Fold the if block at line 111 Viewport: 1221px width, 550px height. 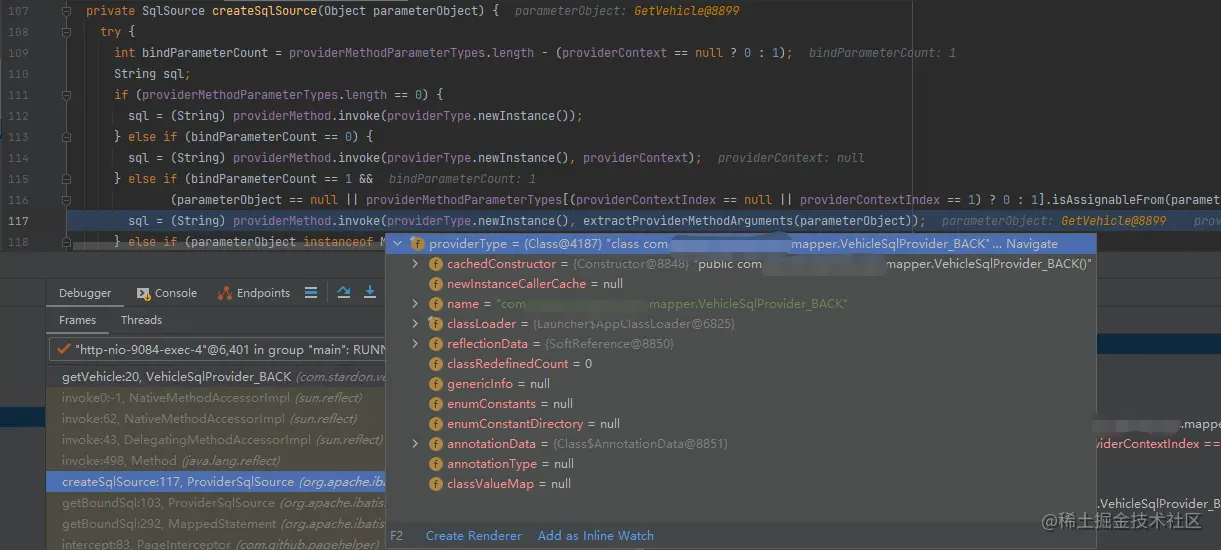tap(66, 95)
